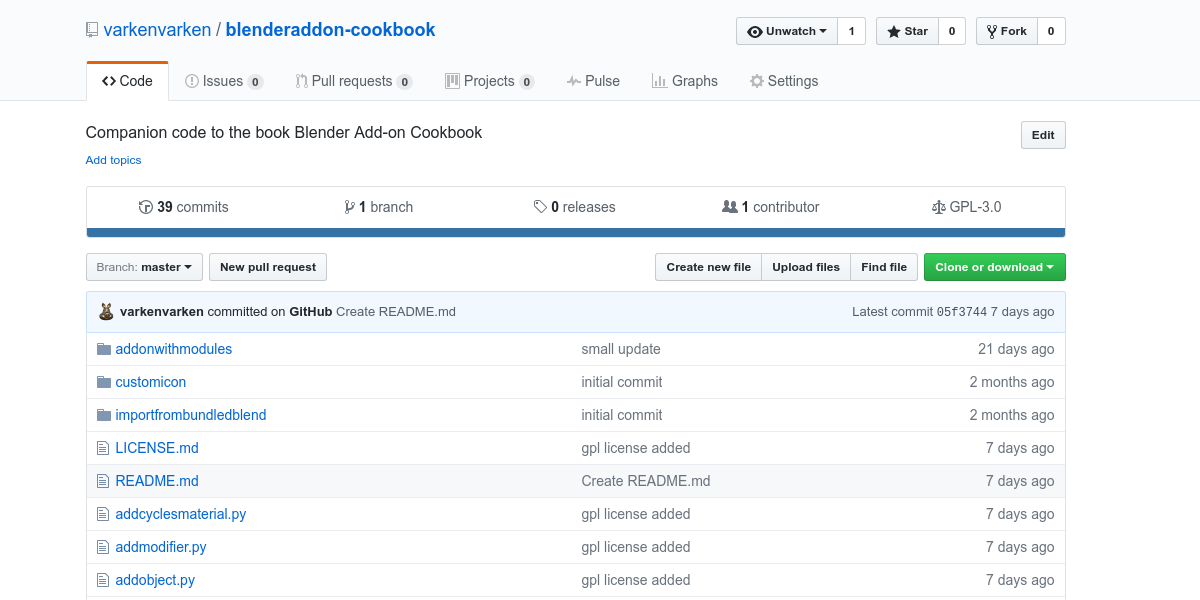The height and width of the screenshot is (600, 1200).
Task: Click the LICENSE.md file icon
Action: (x=102, y=448)
